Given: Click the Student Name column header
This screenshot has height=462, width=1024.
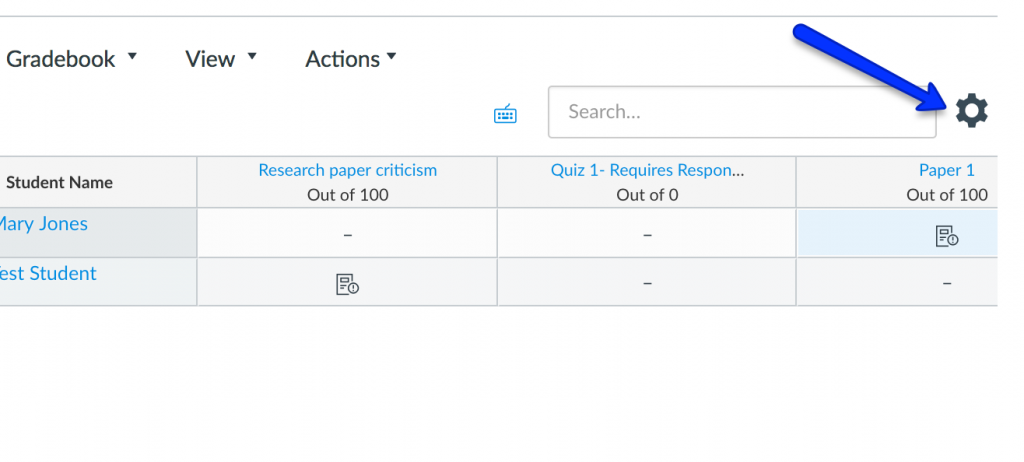Looking at the screenshot, I should 59,182.
